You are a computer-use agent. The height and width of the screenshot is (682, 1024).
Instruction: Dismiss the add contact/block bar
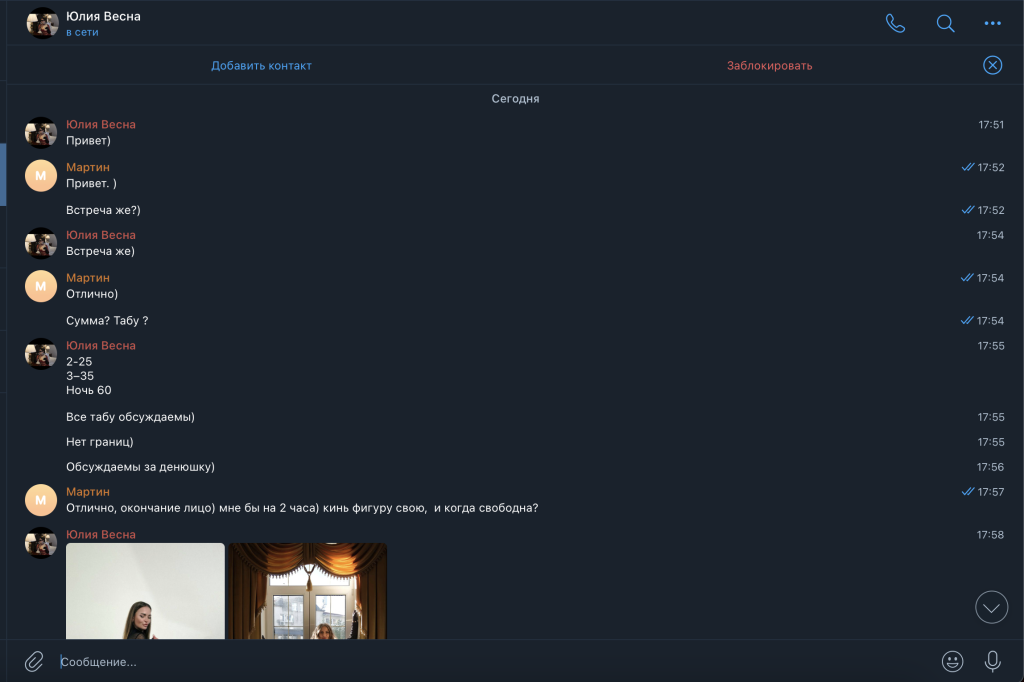pos(992,65)
